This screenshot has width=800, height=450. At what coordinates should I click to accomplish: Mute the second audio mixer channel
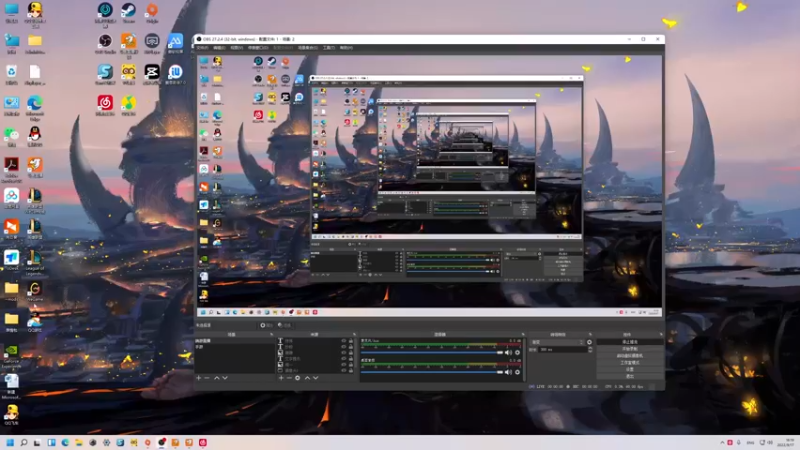[508, 372]
